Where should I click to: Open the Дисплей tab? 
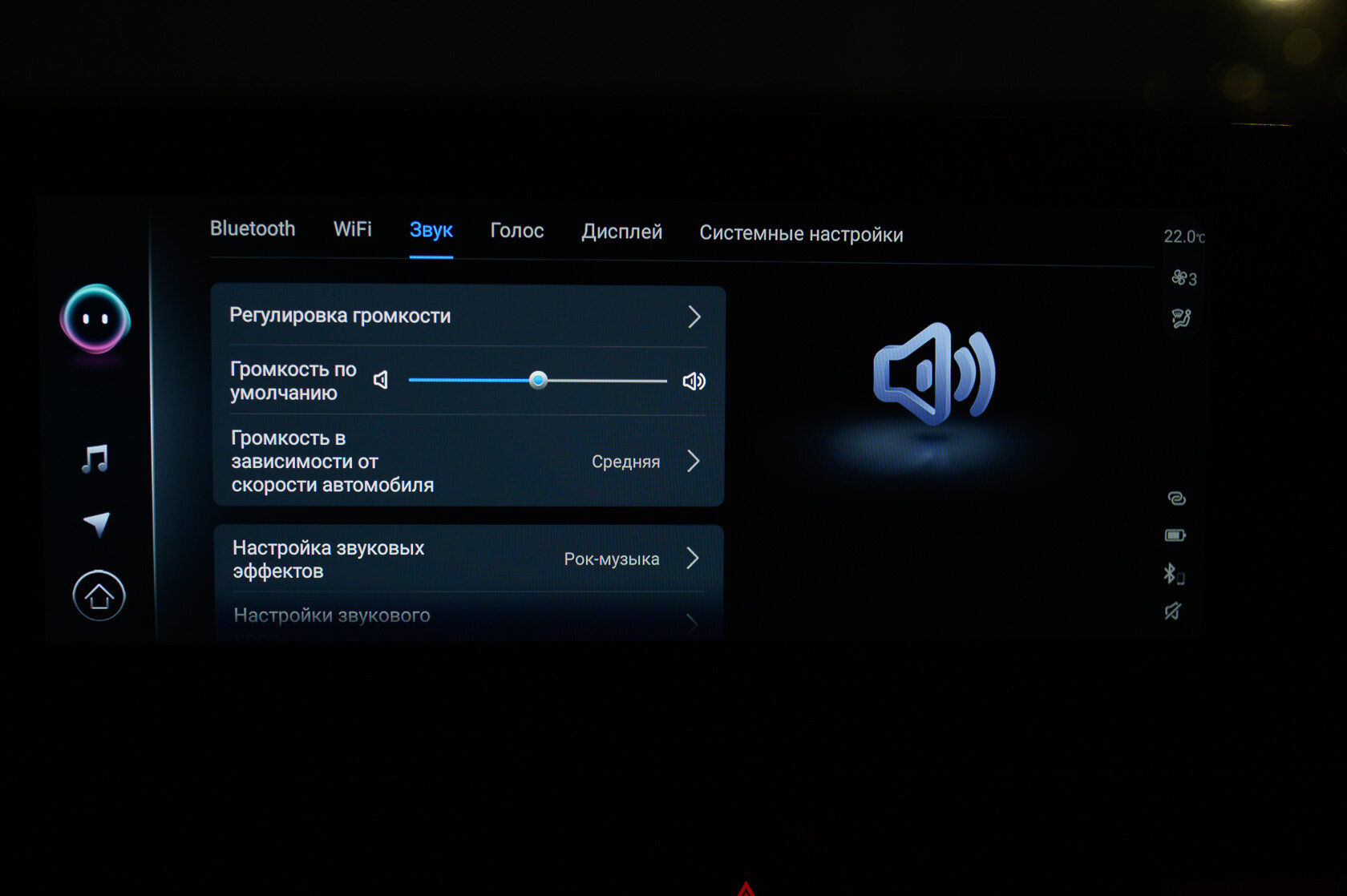pyautogui.click(x=622, y=232)
